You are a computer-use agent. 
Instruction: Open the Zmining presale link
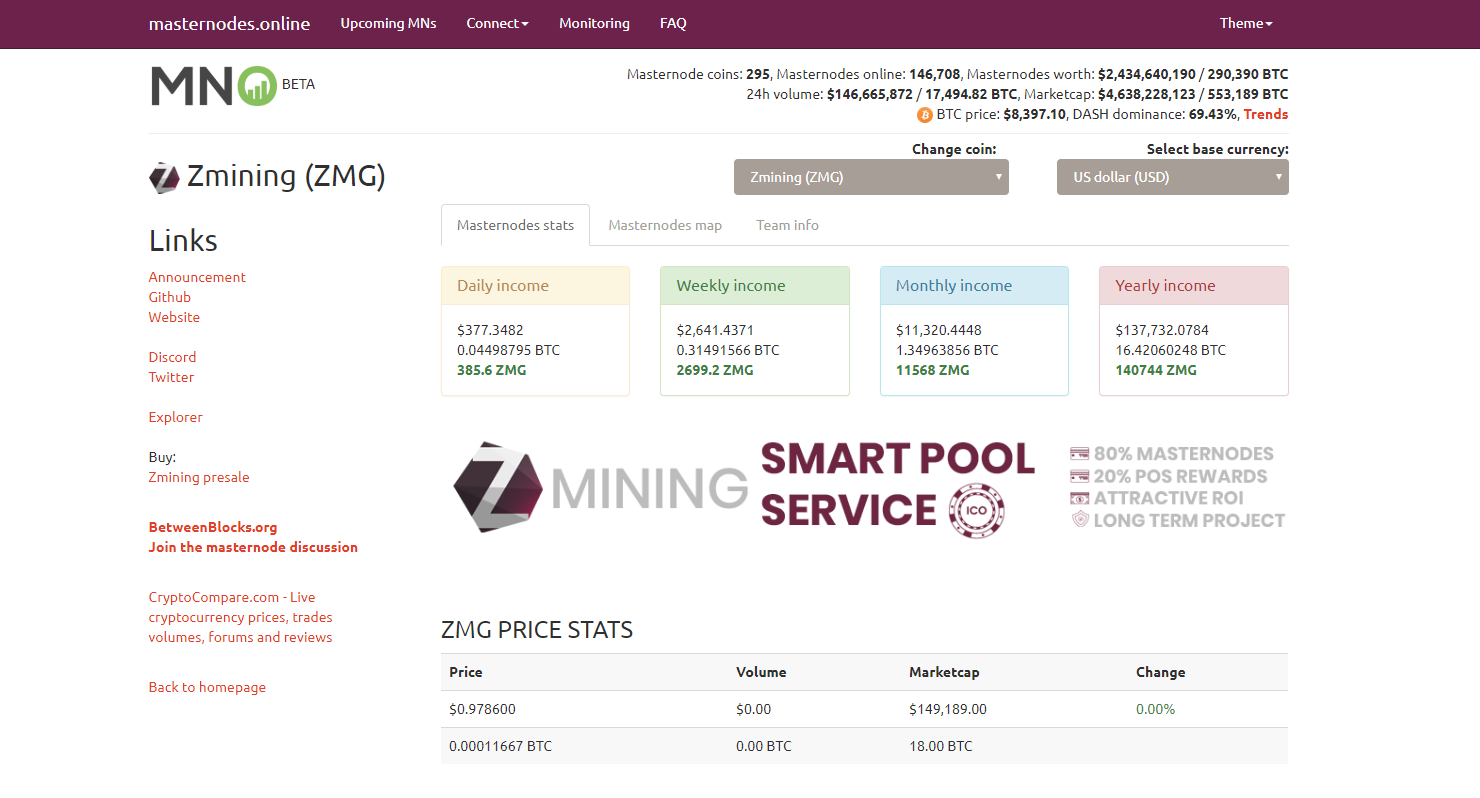pos(199,477)
